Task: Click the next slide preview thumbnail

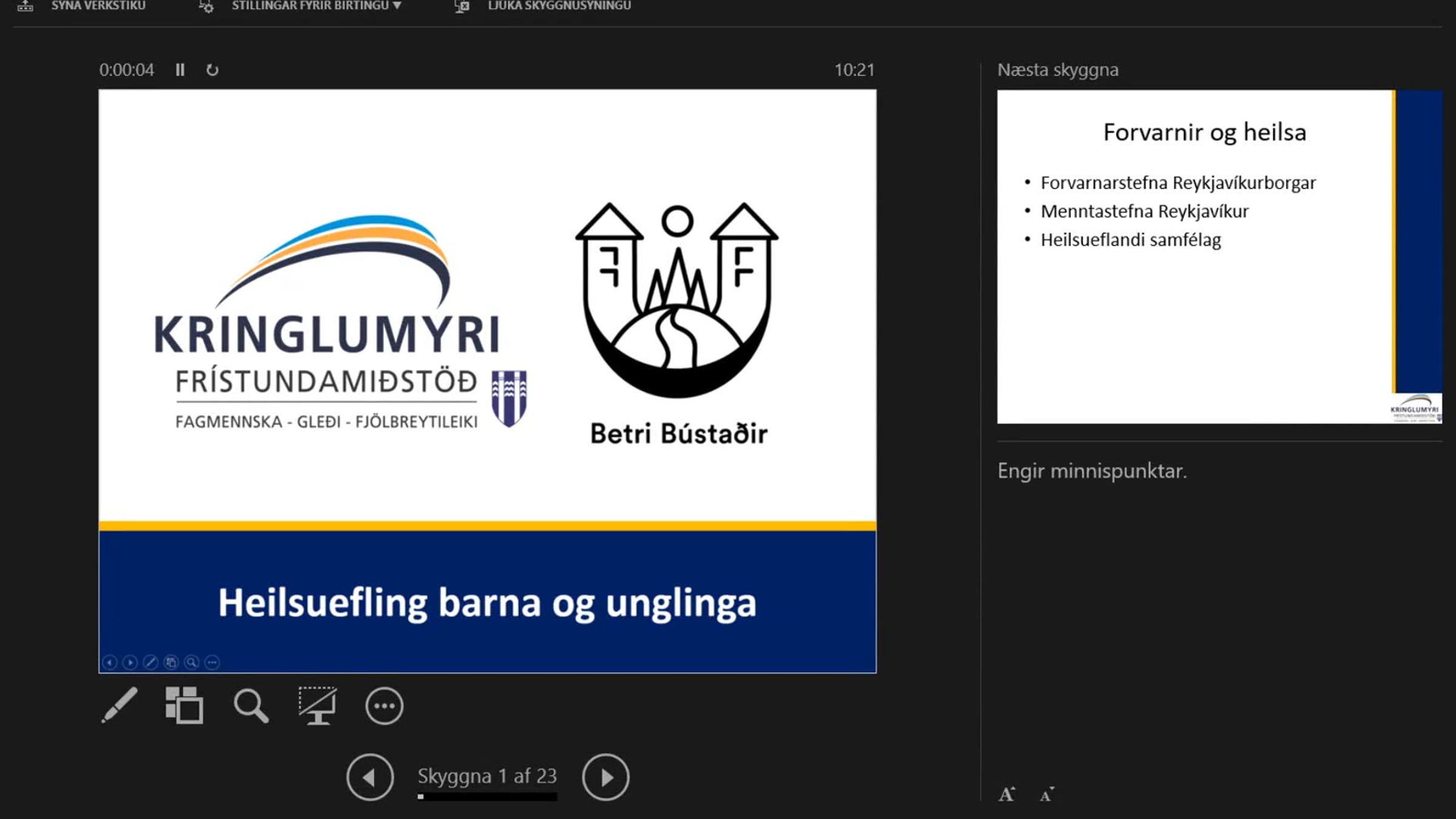Action: click(x=1219, y=257)
